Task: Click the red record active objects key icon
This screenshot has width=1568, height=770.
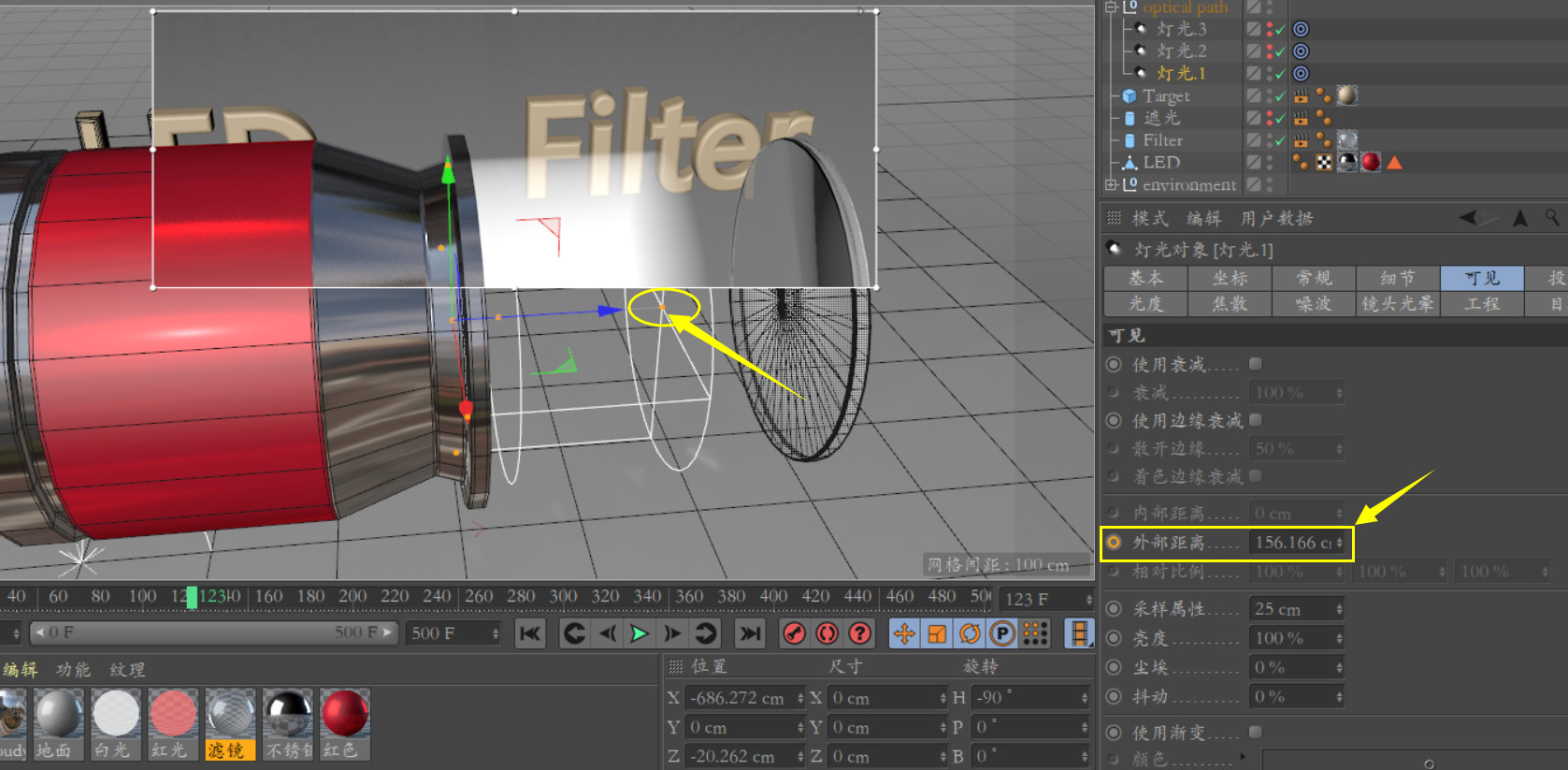Action: (794, 633)
